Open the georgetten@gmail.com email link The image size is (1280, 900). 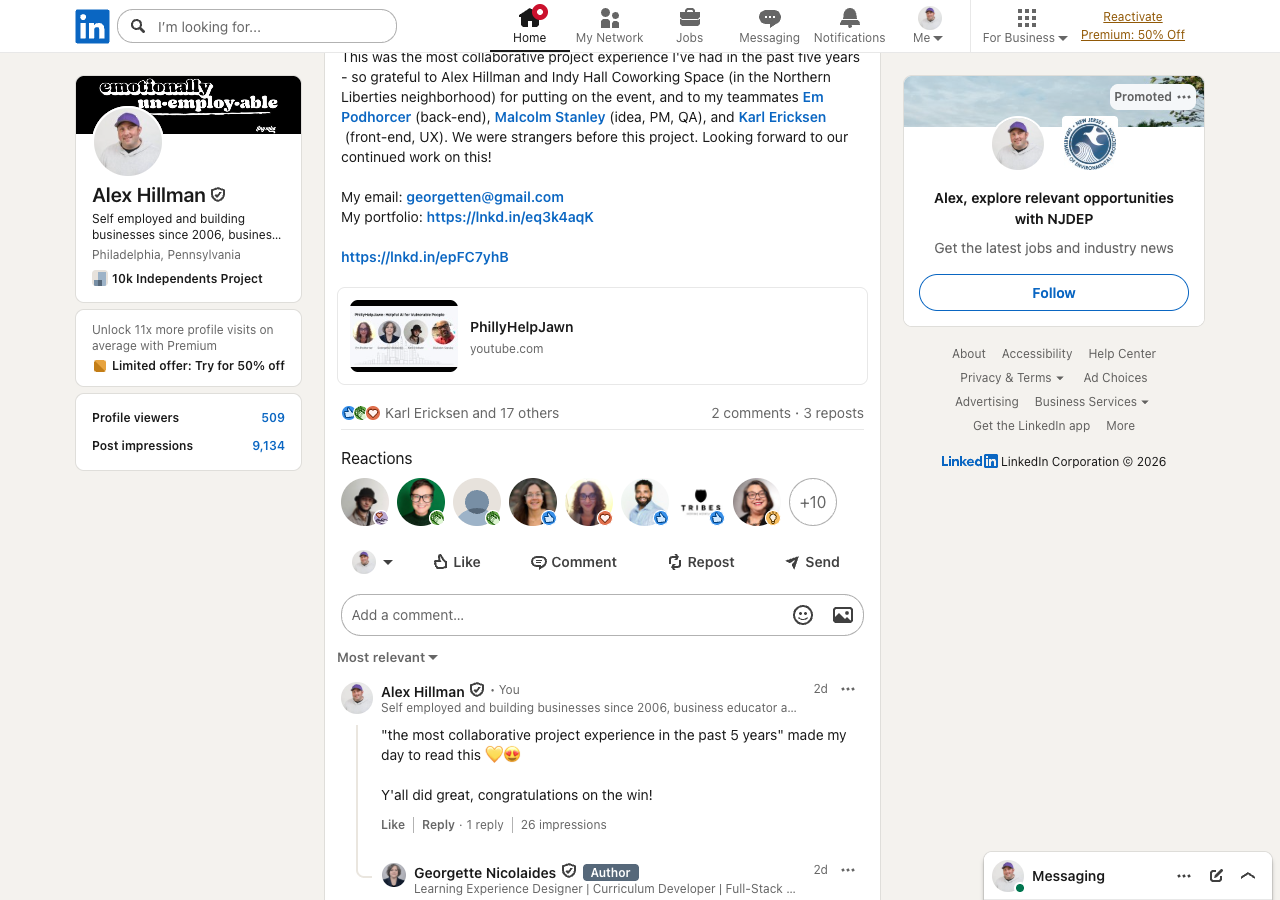point(485,197)
